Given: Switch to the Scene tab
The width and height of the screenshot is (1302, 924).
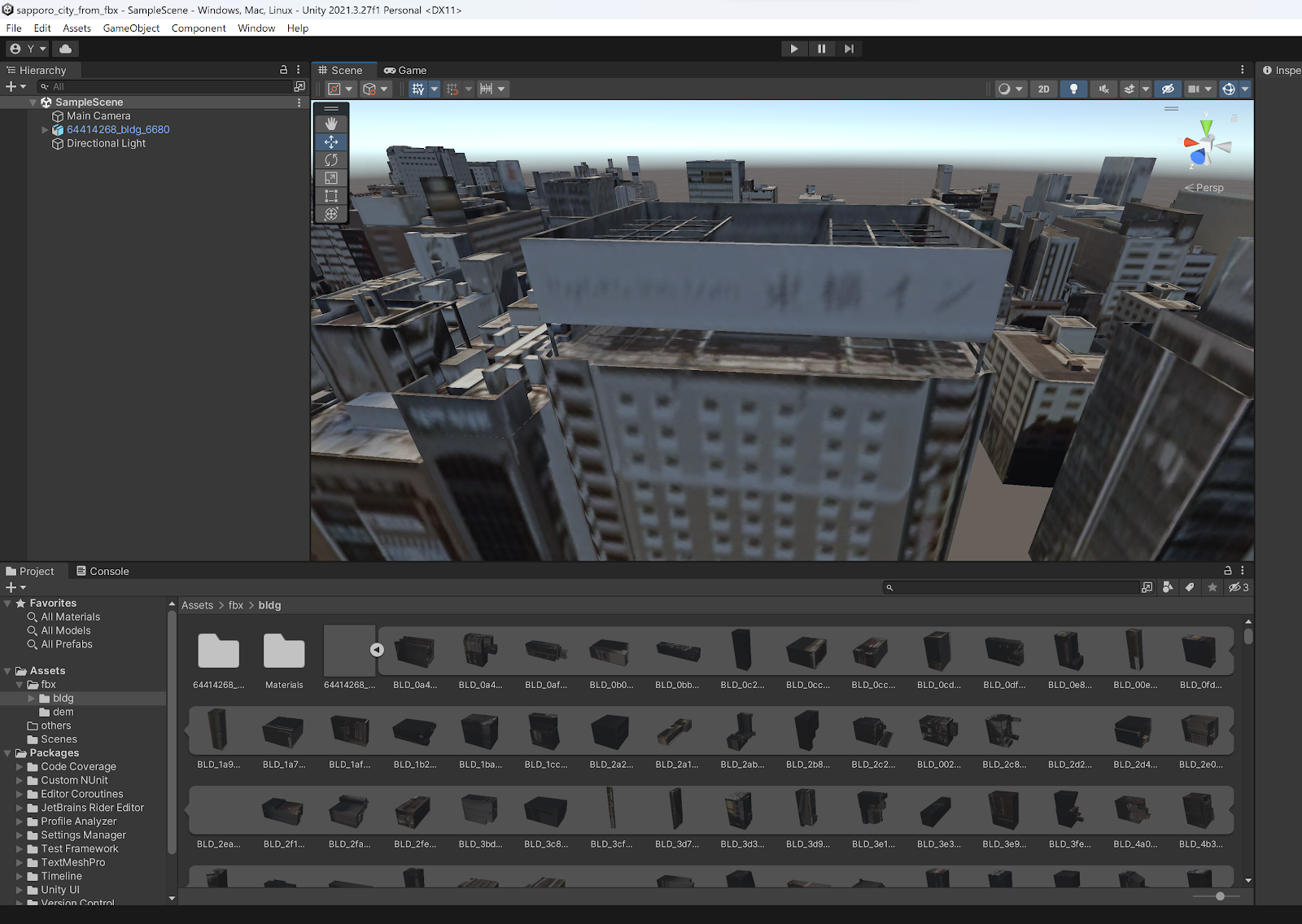Looking at the screenshot, I should (341, 71).
